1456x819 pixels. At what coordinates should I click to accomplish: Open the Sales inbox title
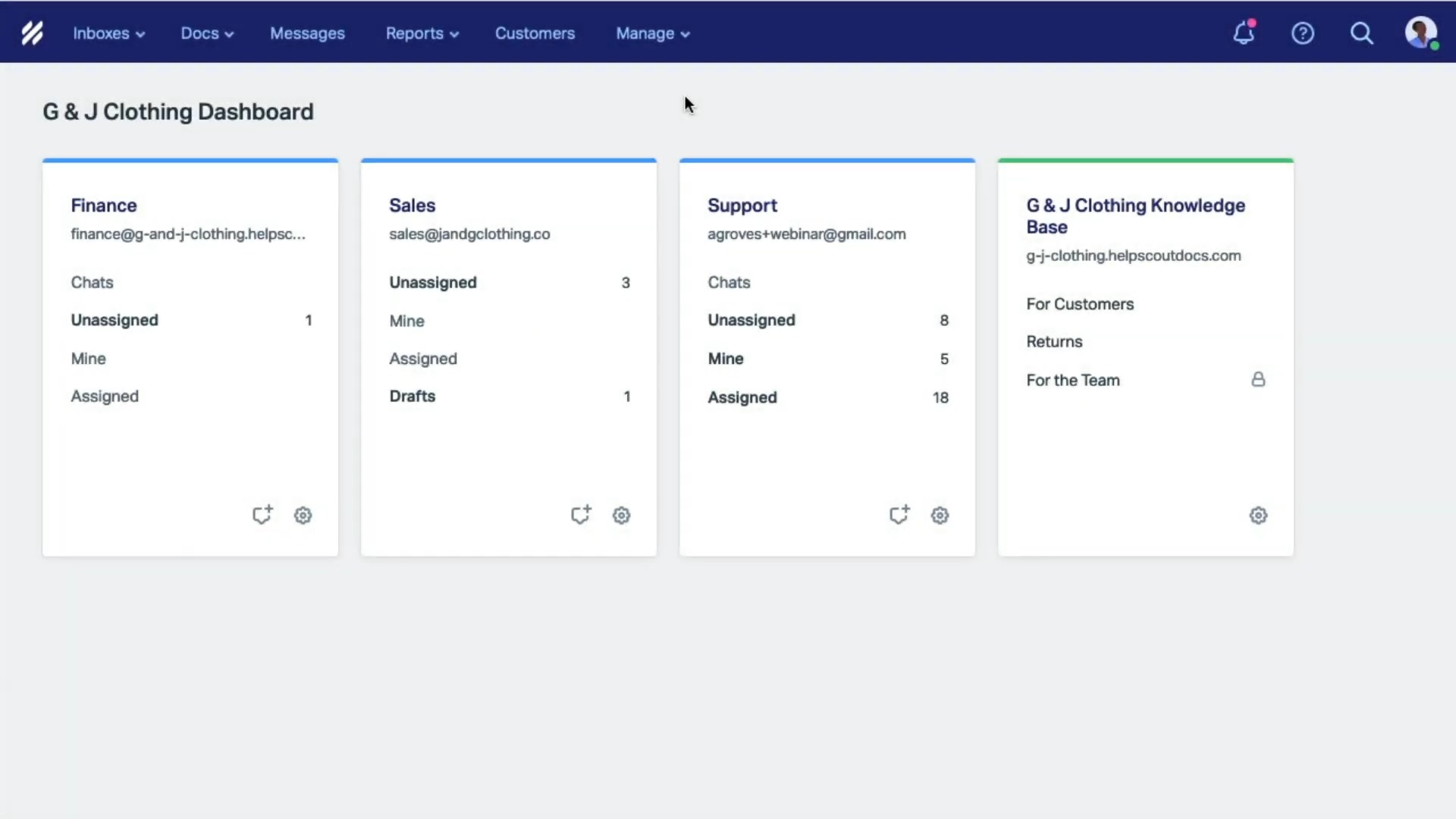(412, 206)
